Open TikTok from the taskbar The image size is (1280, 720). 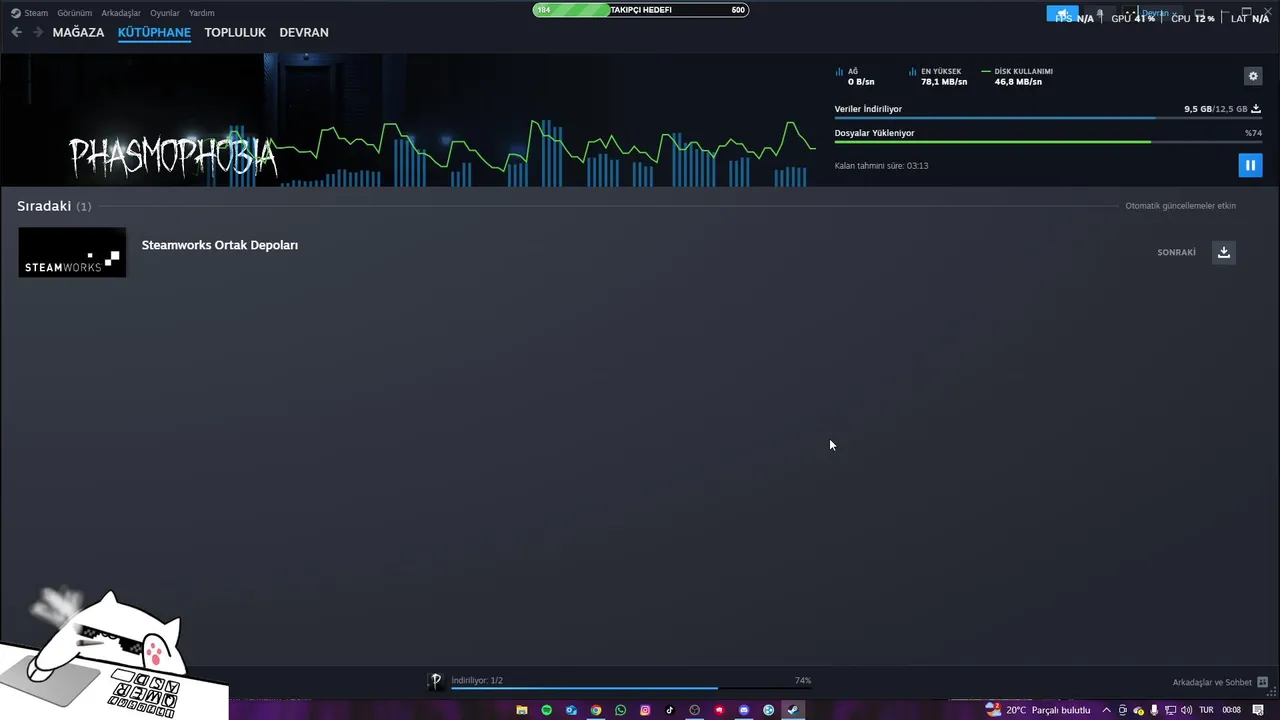pyautogui.click(x=670, y=710)
